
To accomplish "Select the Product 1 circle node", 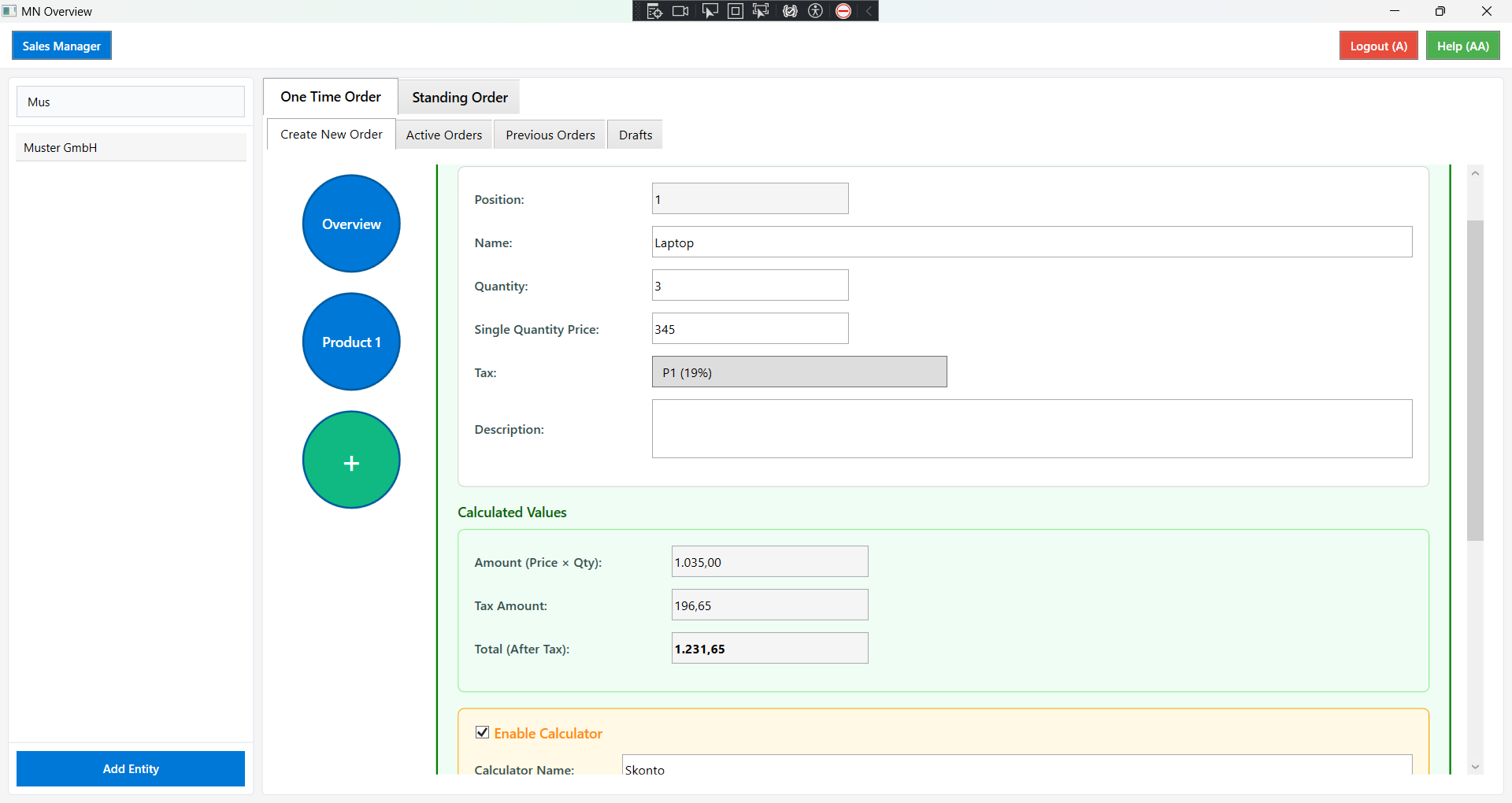I will tap(350, 341).
